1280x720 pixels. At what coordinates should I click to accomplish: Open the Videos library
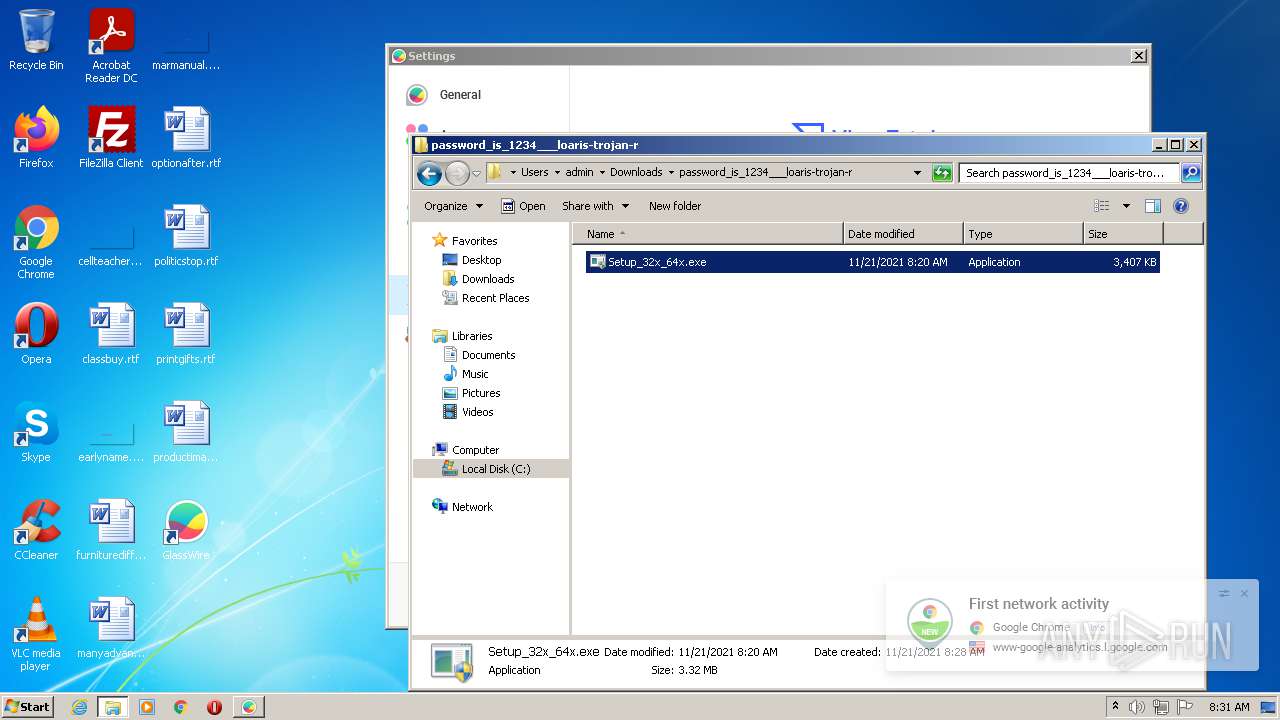478,412
